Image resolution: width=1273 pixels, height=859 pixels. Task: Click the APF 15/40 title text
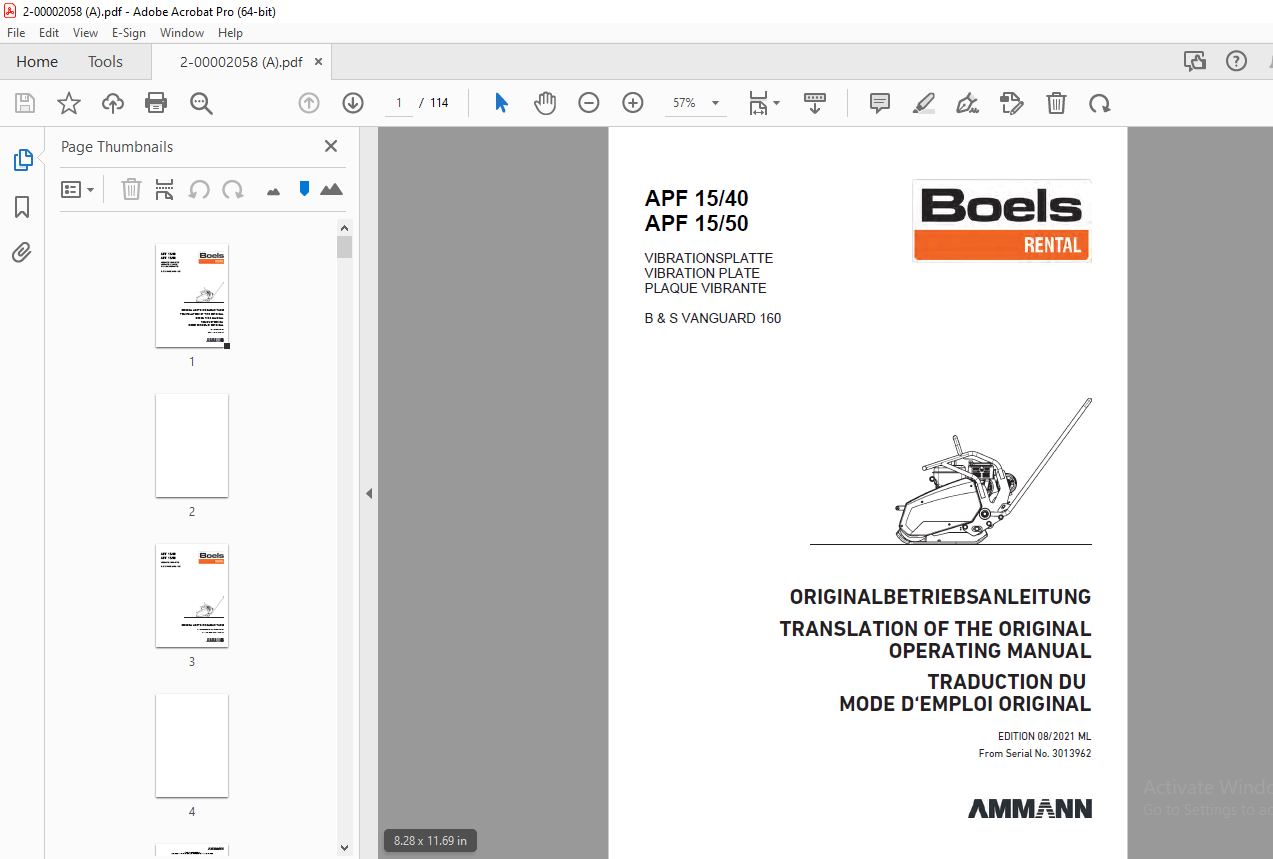[697, 198]
